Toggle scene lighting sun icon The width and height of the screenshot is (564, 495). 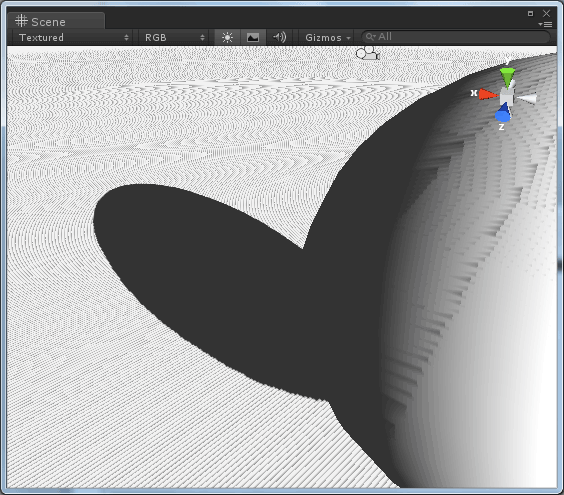click(x=227, y=37)
